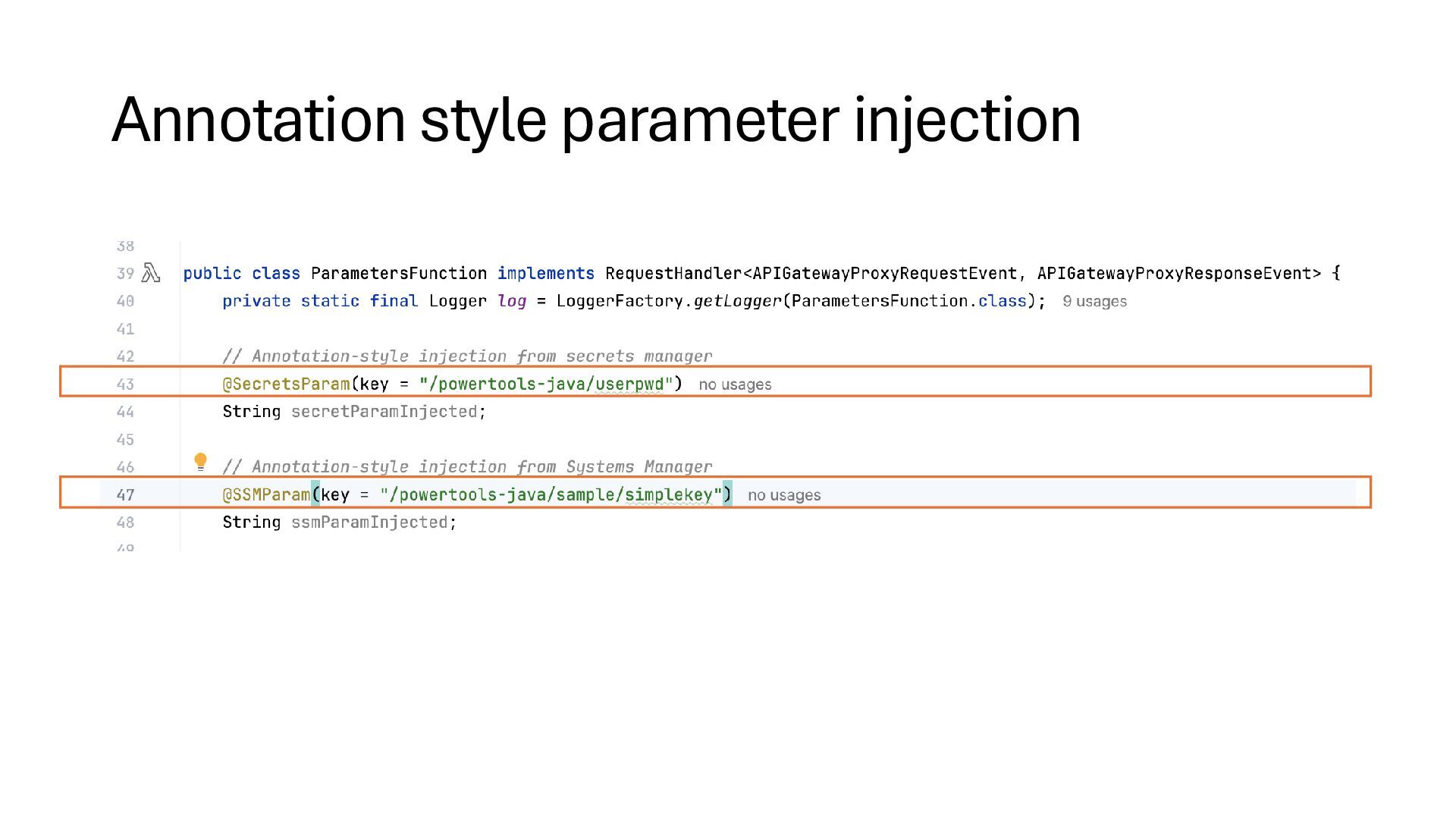Select line number 47 in the gutter
The width and height of the screenshot is (1456, 819).
(x=125, y=495)
